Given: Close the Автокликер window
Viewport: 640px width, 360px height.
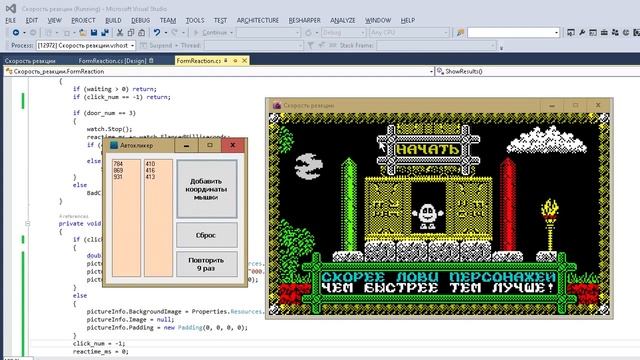Looking at the screenshot, I should coord(233,145).
